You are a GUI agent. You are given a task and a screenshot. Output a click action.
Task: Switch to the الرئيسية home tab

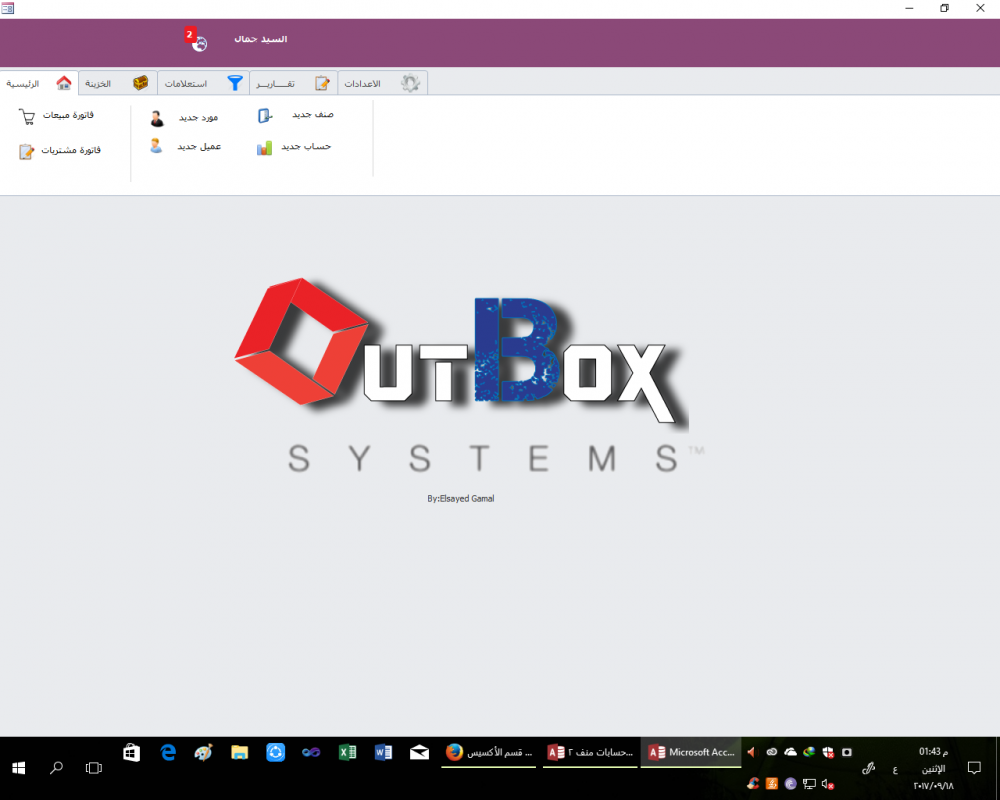point(39,83)
